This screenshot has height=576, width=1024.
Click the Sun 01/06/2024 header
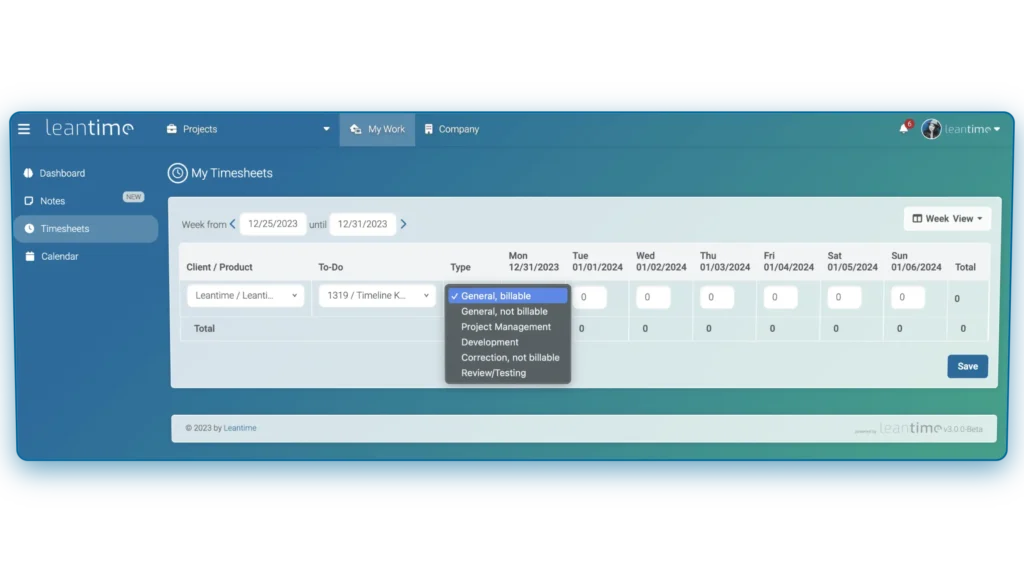point(916,261)
